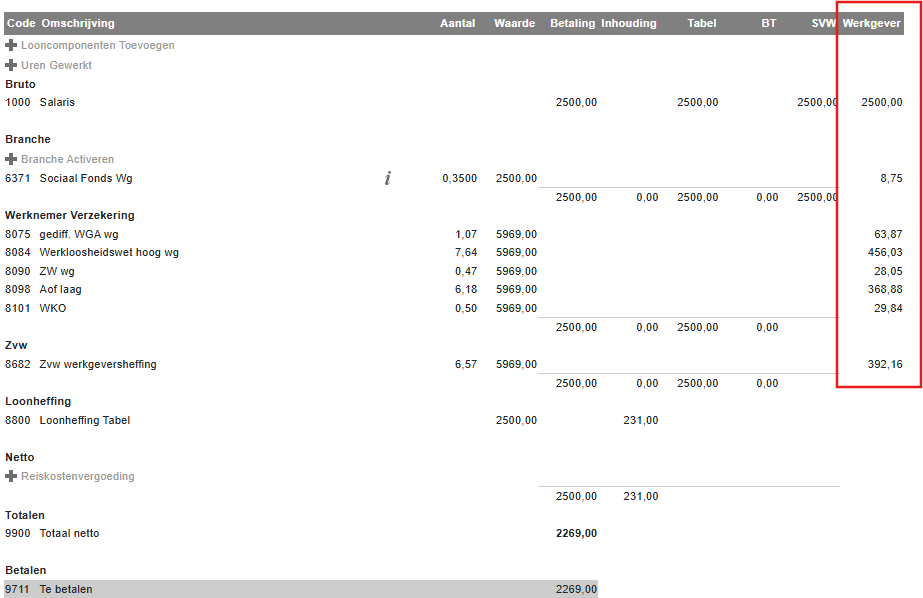
Task: Click the Werkgever column header
Action: pyautogui.click(x=872, y=23)
